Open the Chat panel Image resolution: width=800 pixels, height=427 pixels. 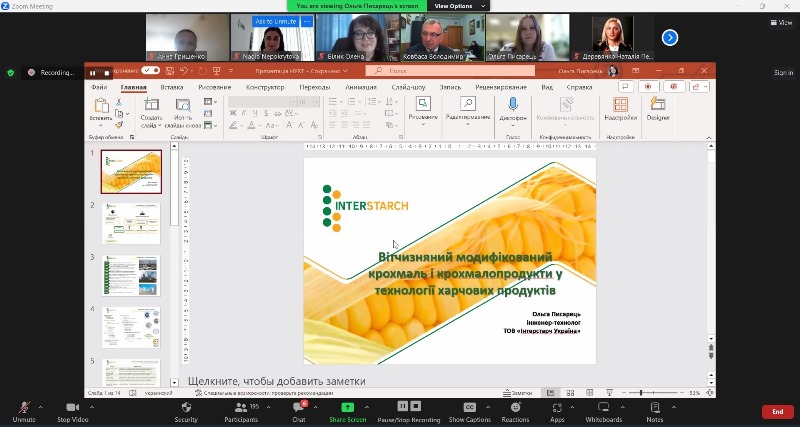click(x=298, y=408)
